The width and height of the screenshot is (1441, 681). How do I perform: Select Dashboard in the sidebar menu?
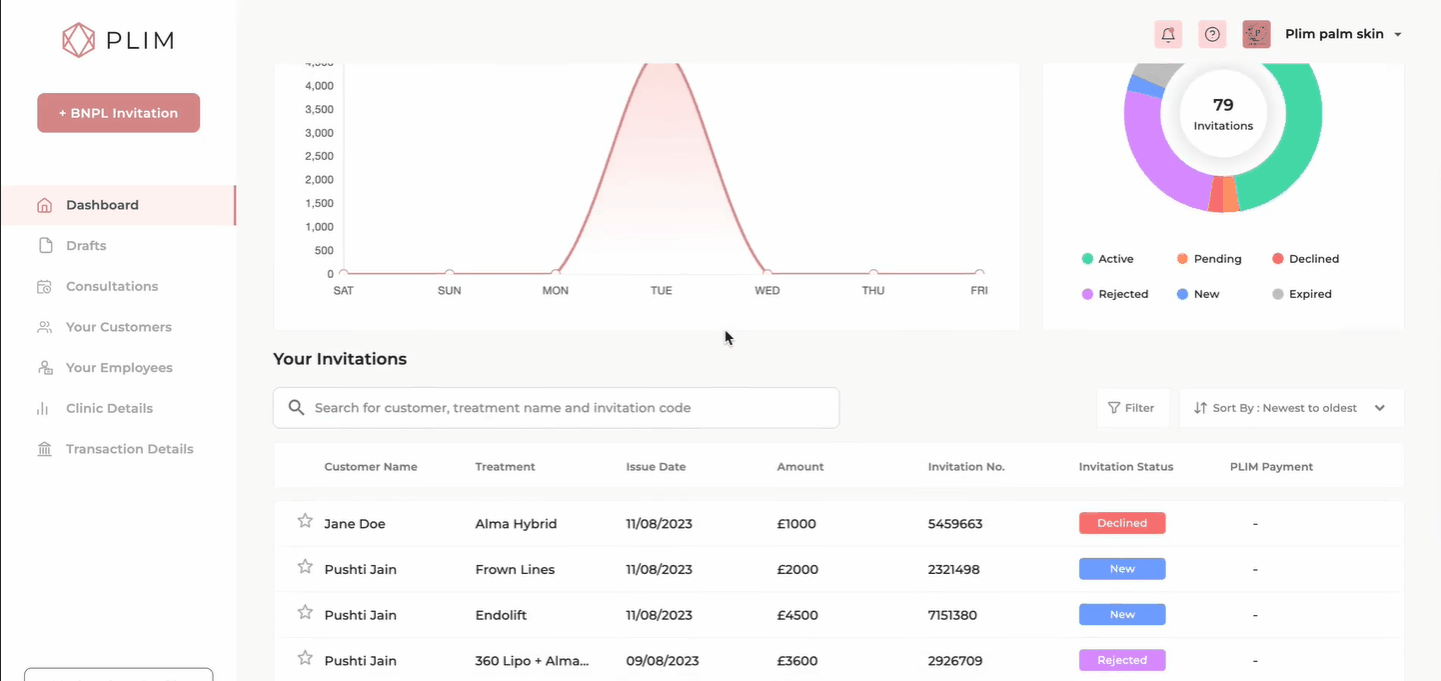(x=102, y=205)
